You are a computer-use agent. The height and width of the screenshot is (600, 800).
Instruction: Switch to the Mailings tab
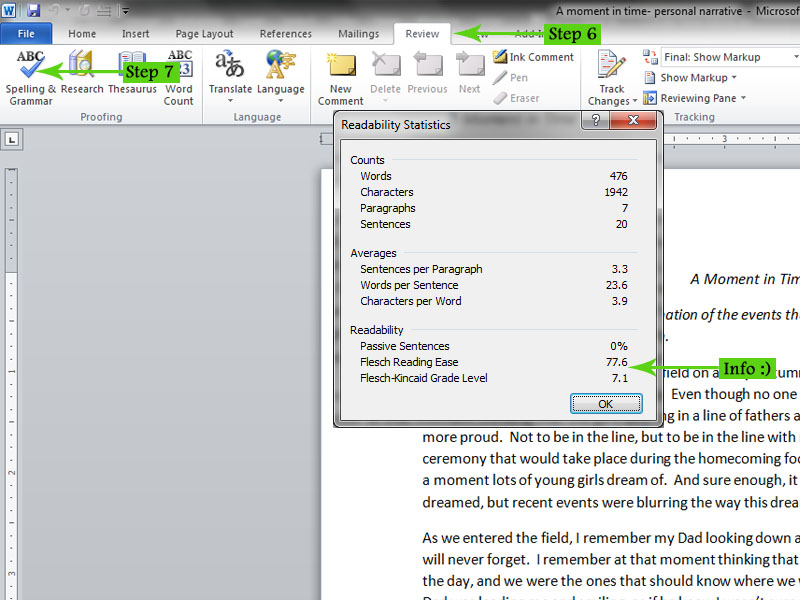click(x=359, y=34)
